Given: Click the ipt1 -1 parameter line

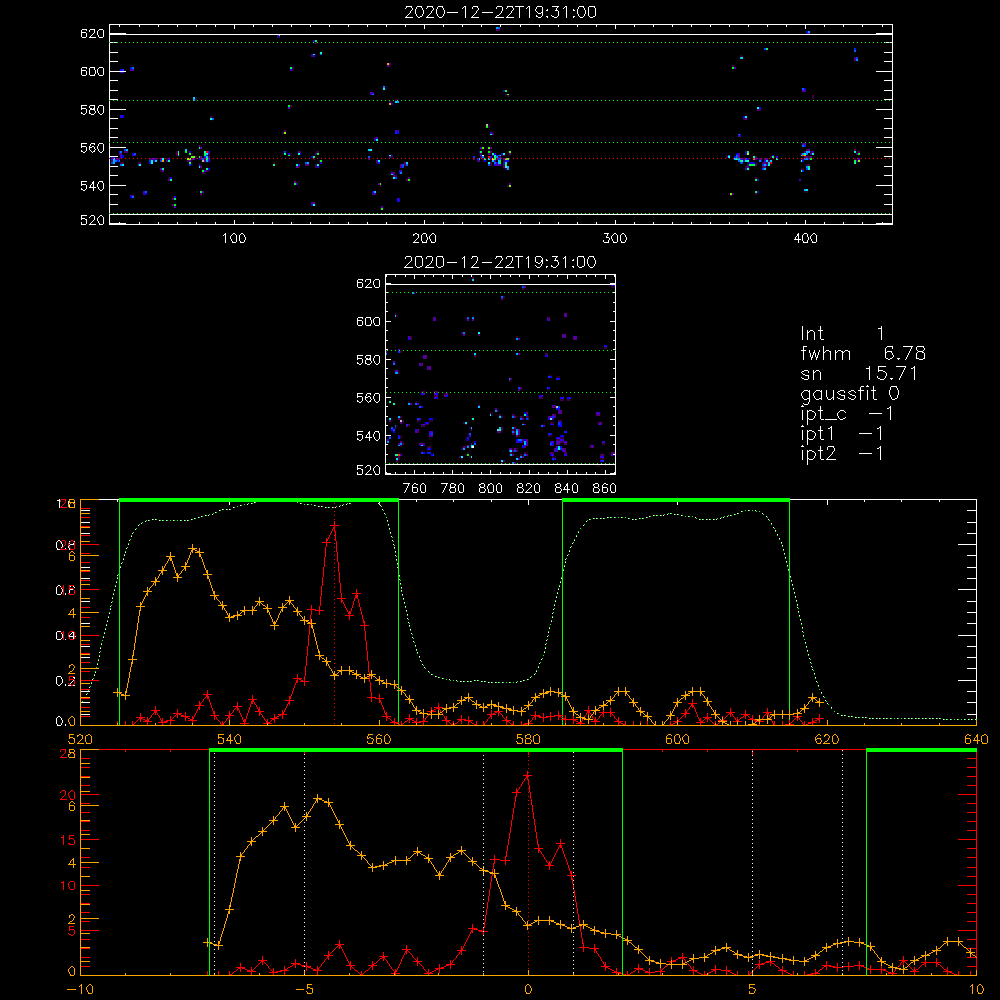Looking at the screenshot, I should (x=842, y=434).
